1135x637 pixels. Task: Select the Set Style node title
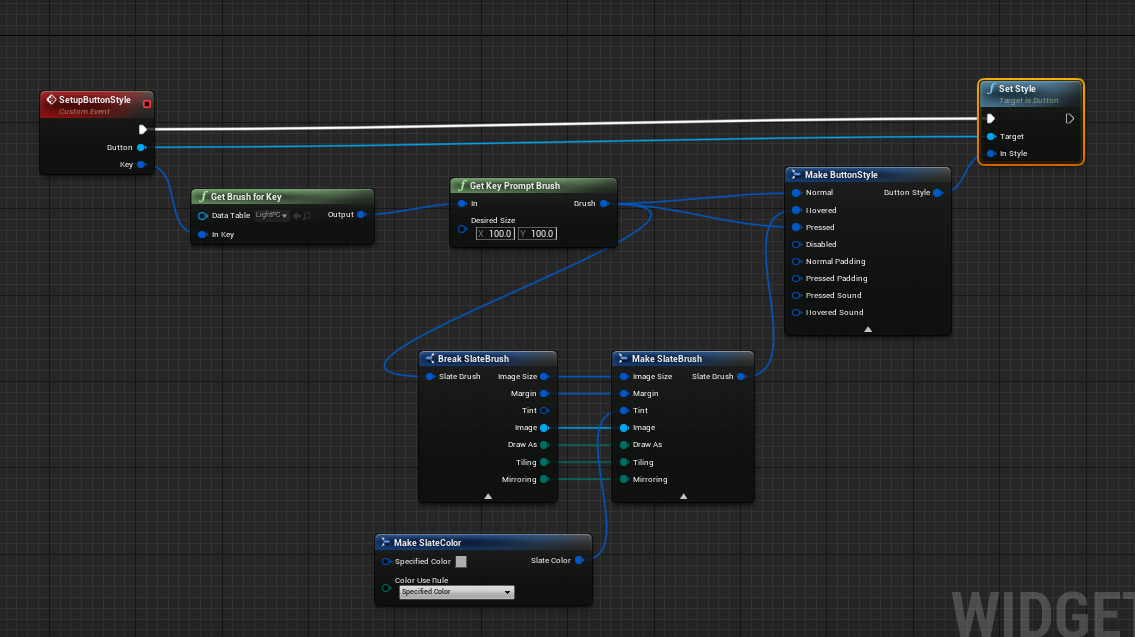point(1017,89)
